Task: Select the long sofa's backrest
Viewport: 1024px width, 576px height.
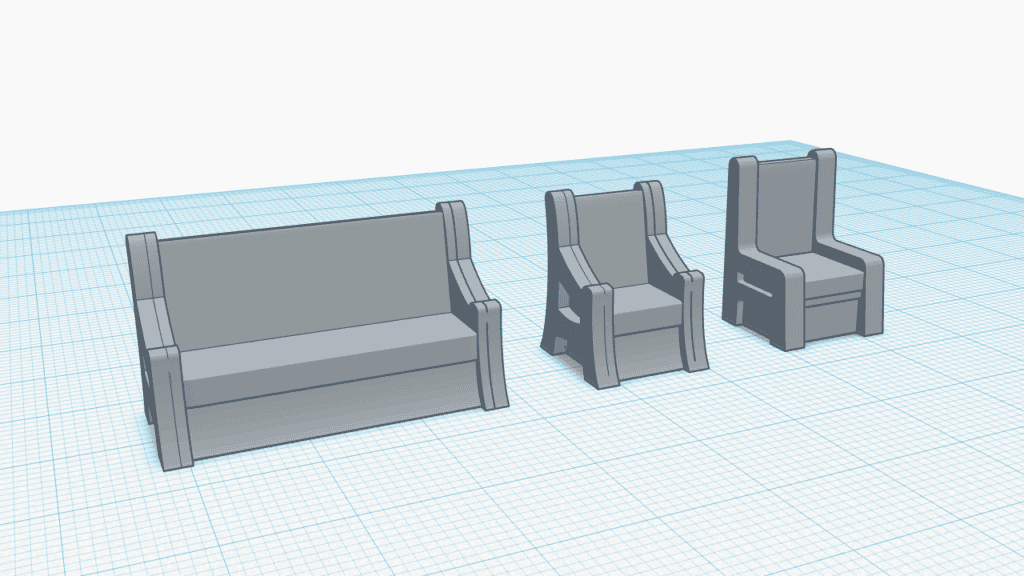Action: 300,280
